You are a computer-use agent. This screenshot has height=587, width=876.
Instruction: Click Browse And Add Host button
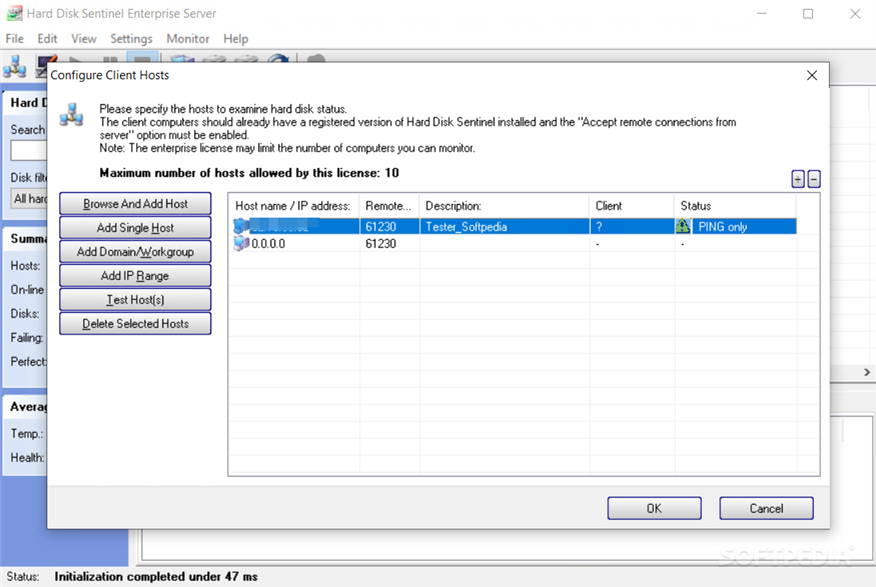pos(135,204)
